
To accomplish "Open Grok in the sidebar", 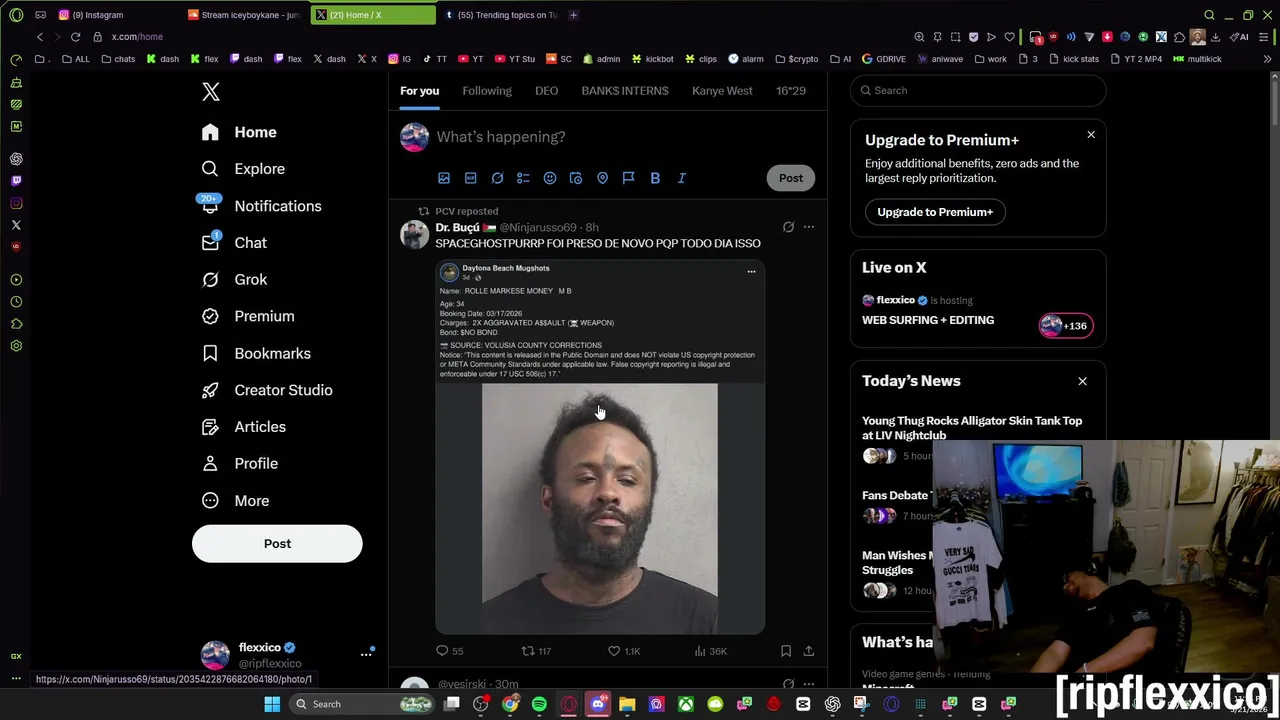I will pos(234,280).
